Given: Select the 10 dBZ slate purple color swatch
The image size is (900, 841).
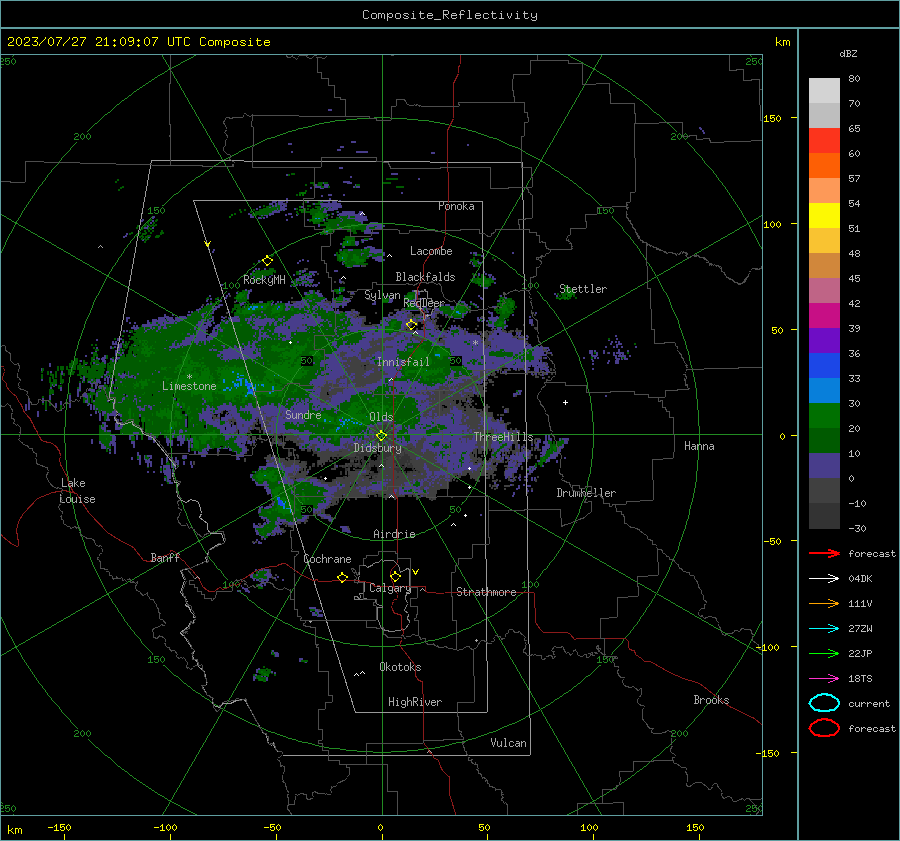Looking at the screenshot, I should 824,466.
